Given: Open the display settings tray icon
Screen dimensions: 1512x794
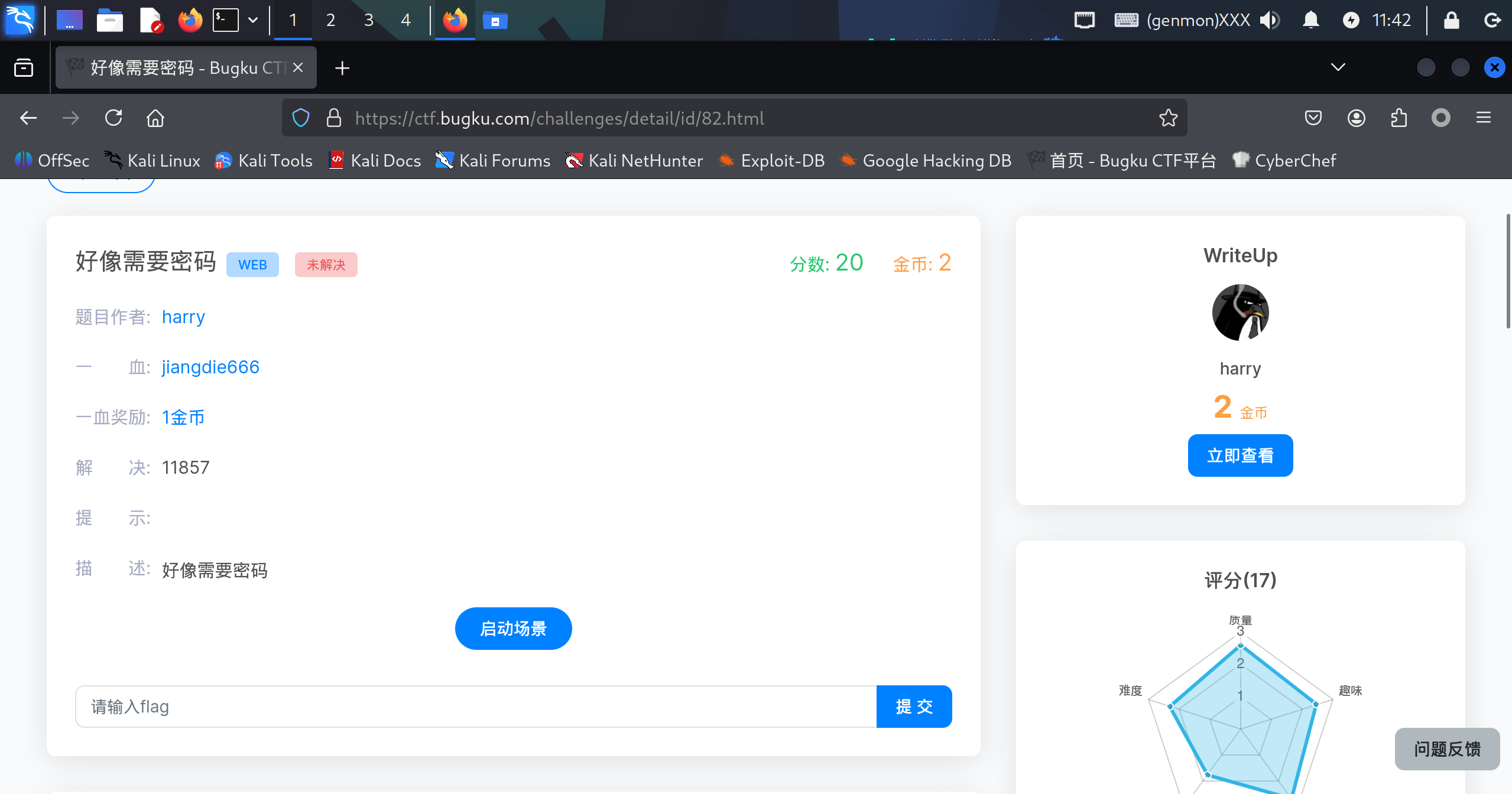Looking at the screenshot, I should (1085, 20).
